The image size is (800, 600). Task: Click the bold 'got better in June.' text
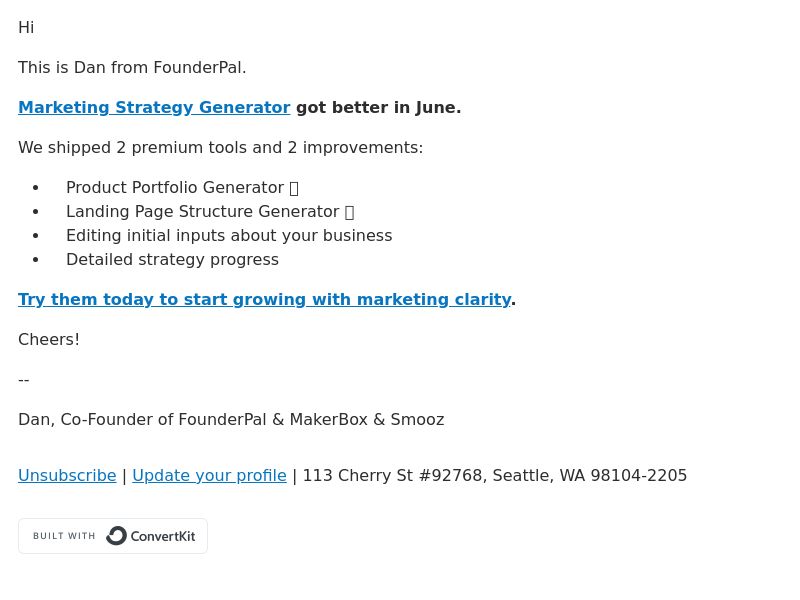[379, 108]
